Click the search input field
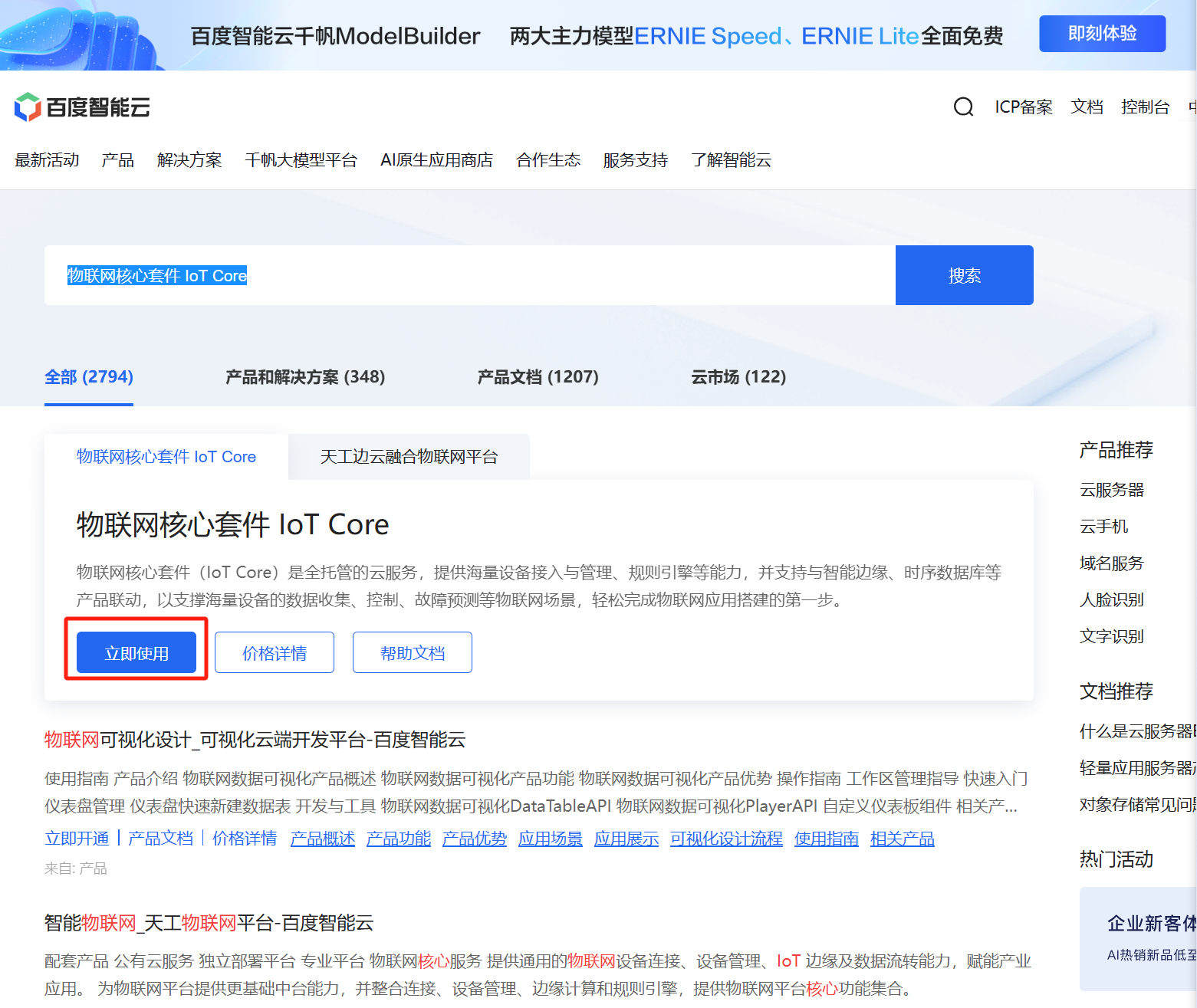 (469, 275)
